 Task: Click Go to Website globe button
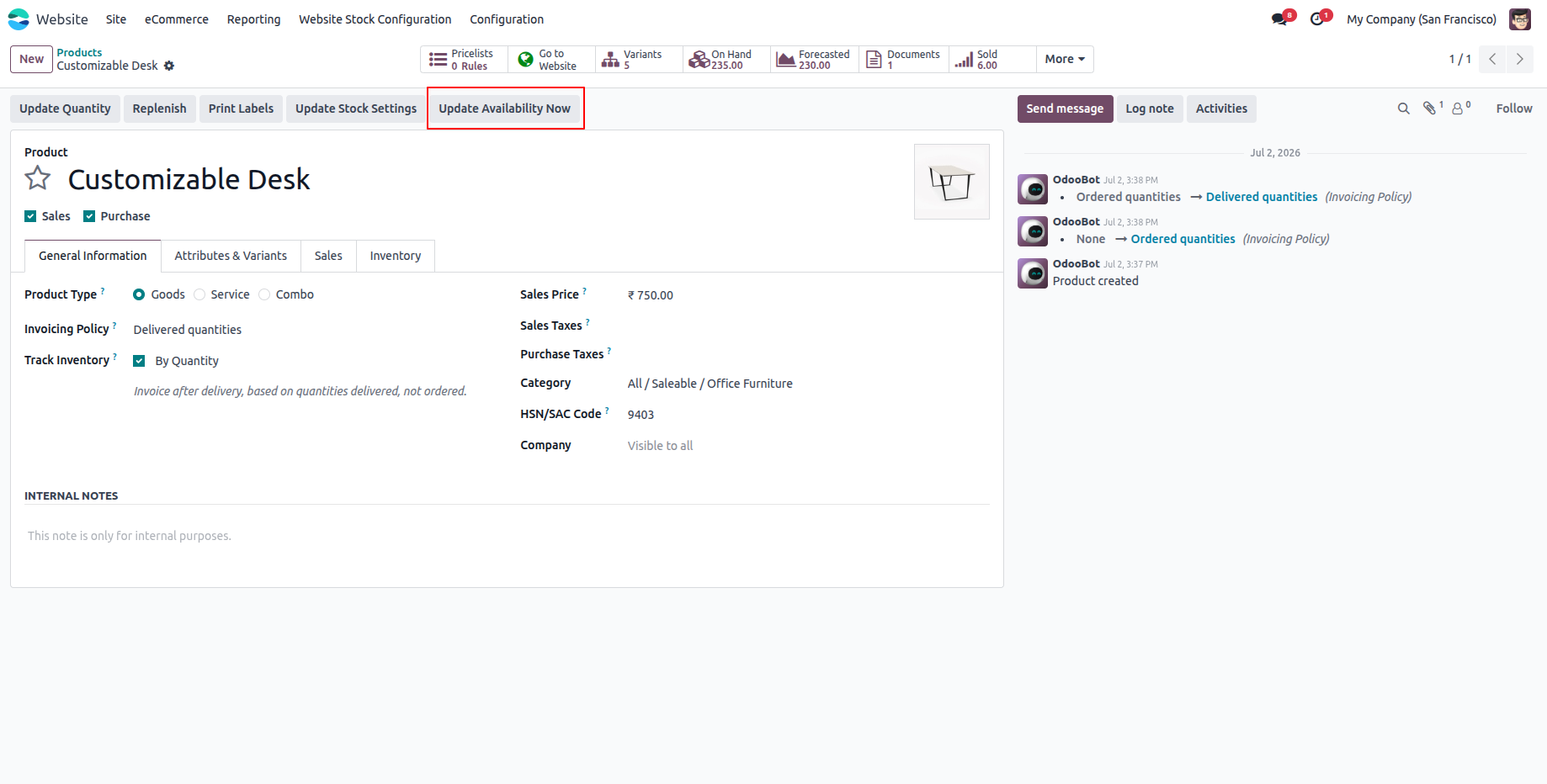tap(551, 60)
